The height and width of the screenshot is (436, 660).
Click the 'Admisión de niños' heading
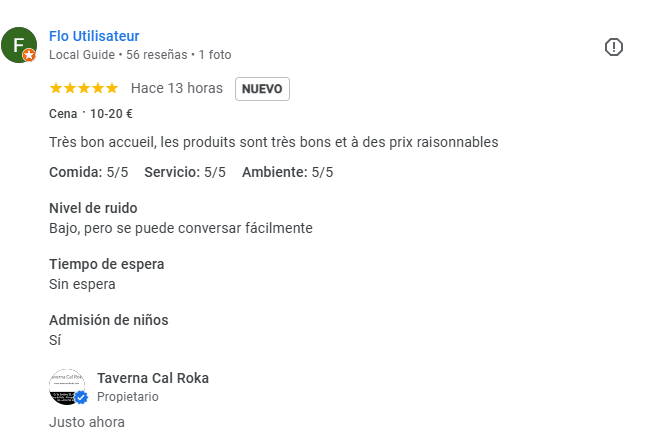click(x=109, y=320)
